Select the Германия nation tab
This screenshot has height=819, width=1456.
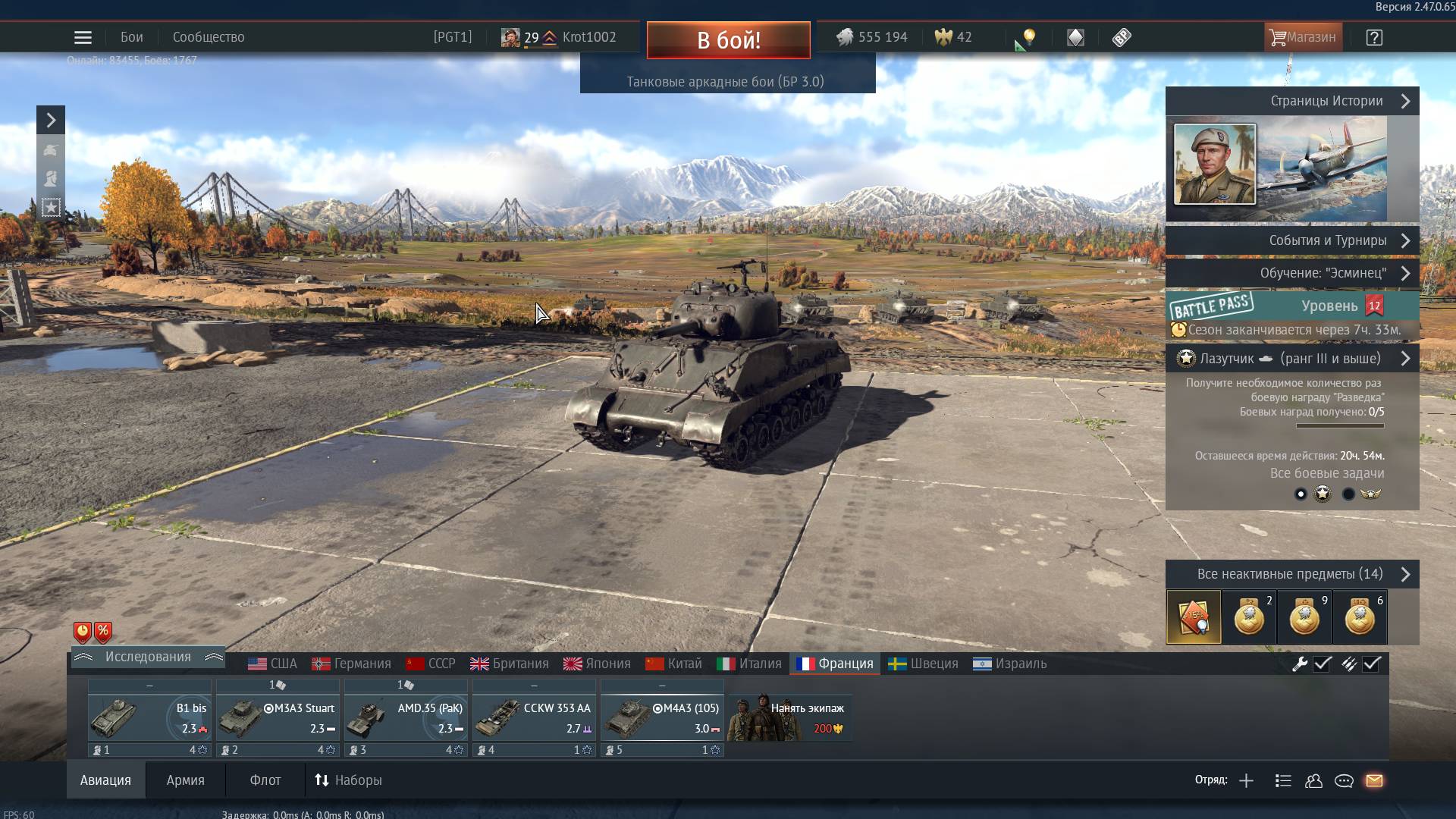tap(352, 664)
